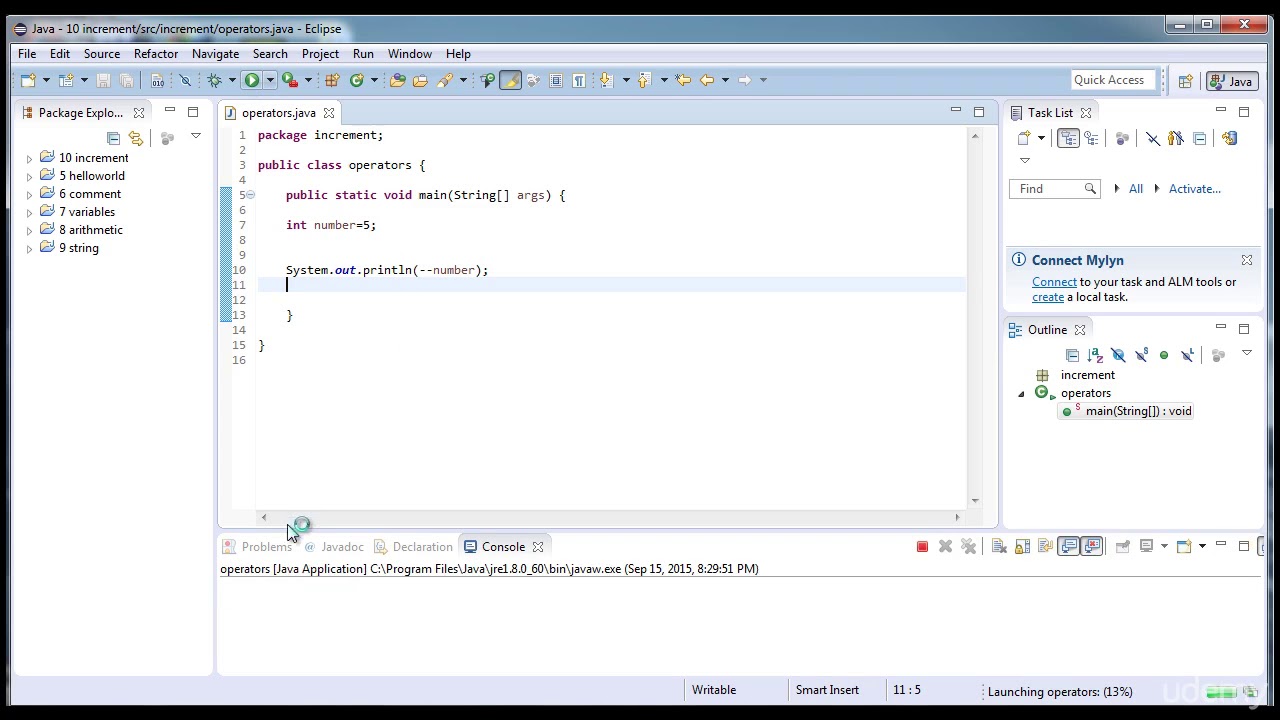Click Display Selected Console monitor icon

[x=1146, y=546]
